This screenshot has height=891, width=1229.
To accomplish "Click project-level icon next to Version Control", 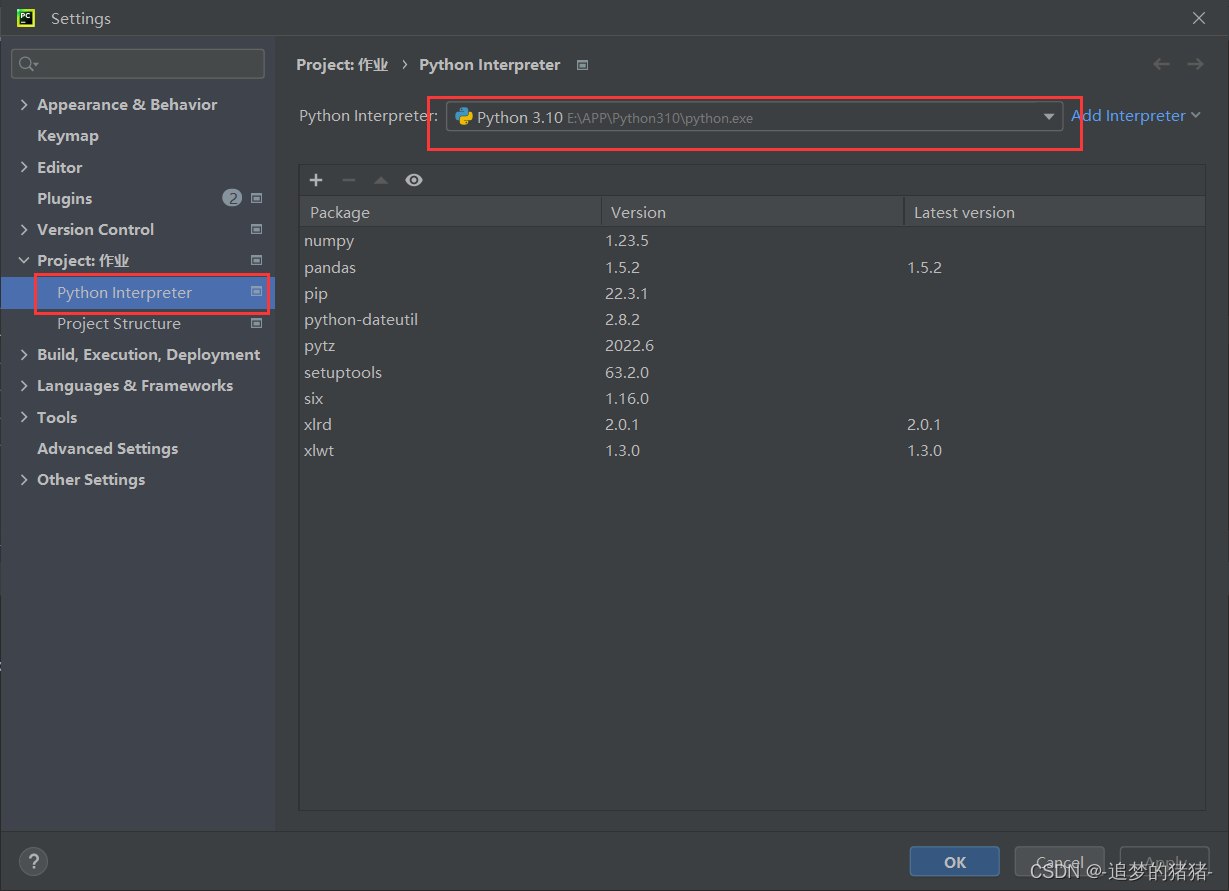I will click(257, 229).
